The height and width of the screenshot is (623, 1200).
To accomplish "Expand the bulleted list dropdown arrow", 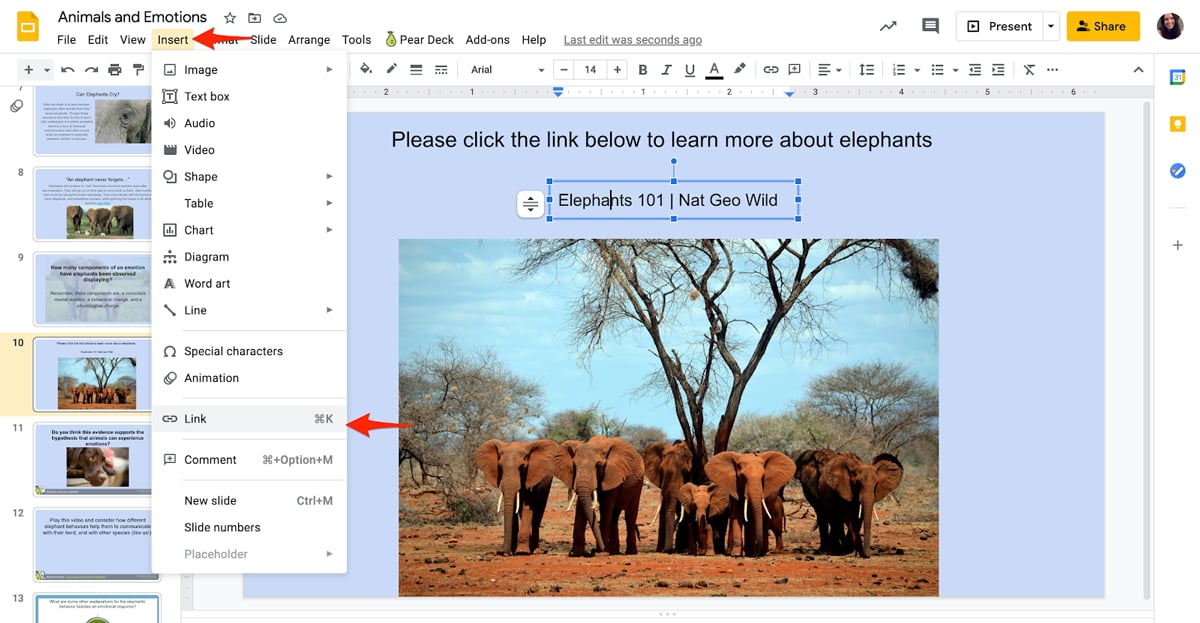I will (955, 70).
